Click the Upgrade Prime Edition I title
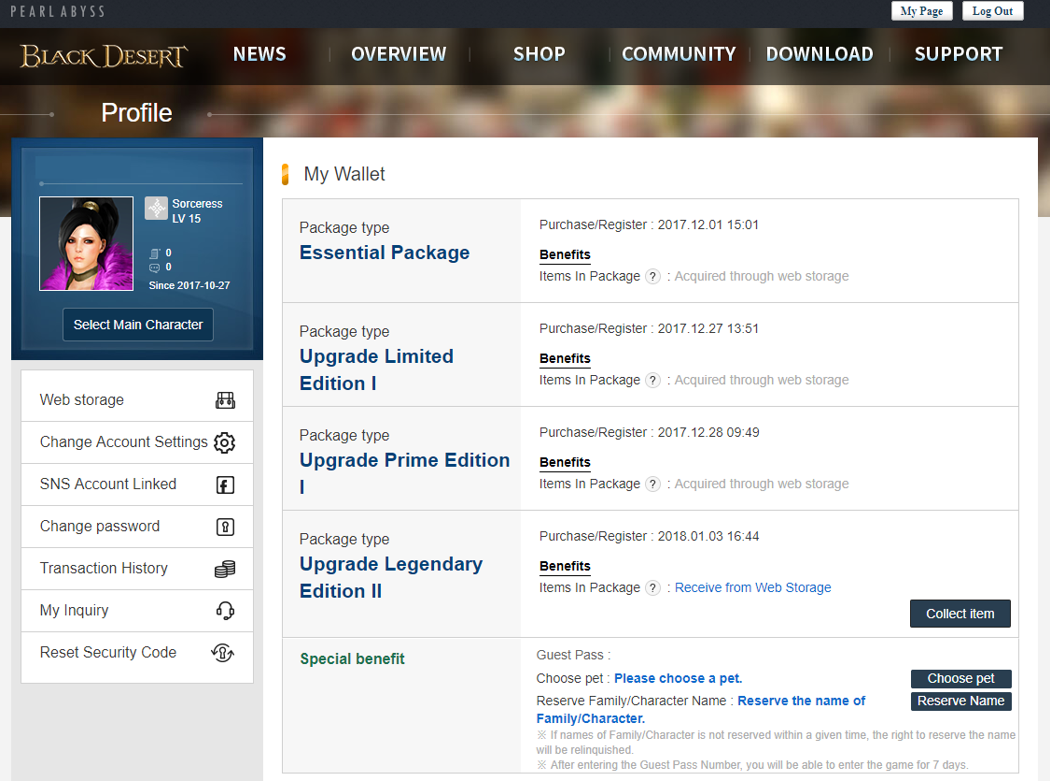This screenshot has height=781, width=1050. tap(404, 473)
